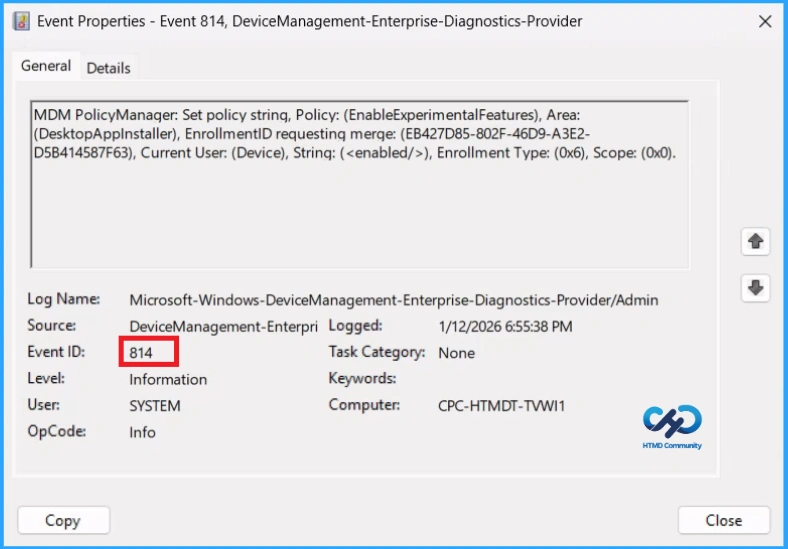Switch to the Details tab
The height and width of the screenshot is (549, 788).
tap(108, 68)
